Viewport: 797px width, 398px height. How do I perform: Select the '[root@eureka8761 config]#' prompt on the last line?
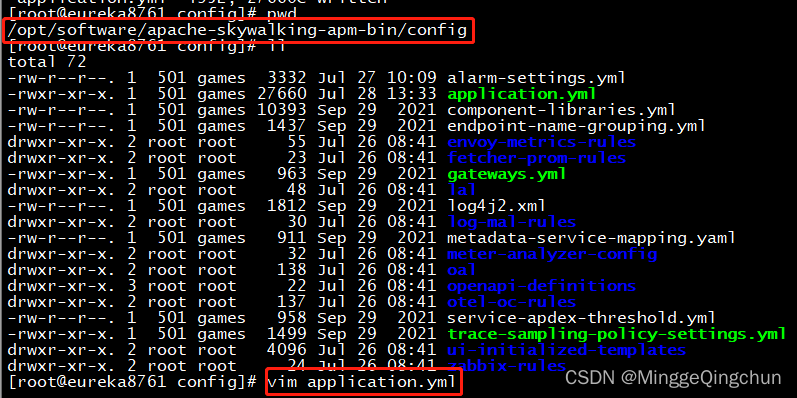132,382
